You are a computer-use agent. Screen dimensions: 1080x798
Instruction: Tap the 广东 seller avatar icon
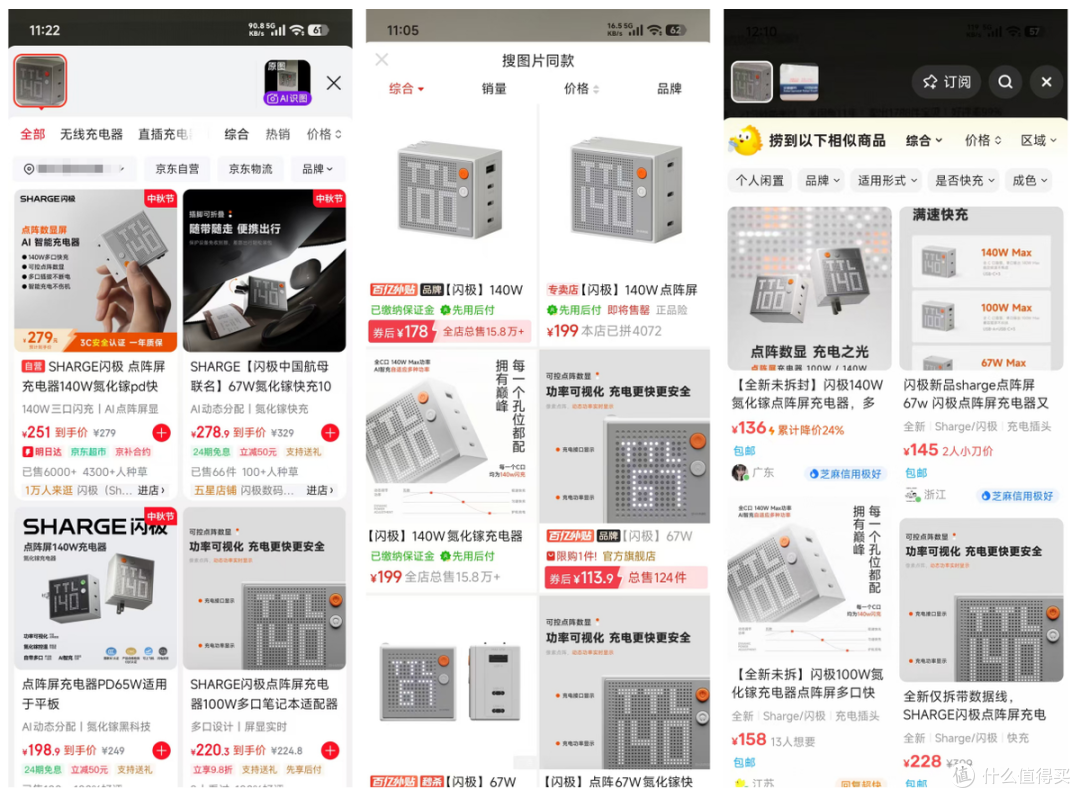click(740, 473)
